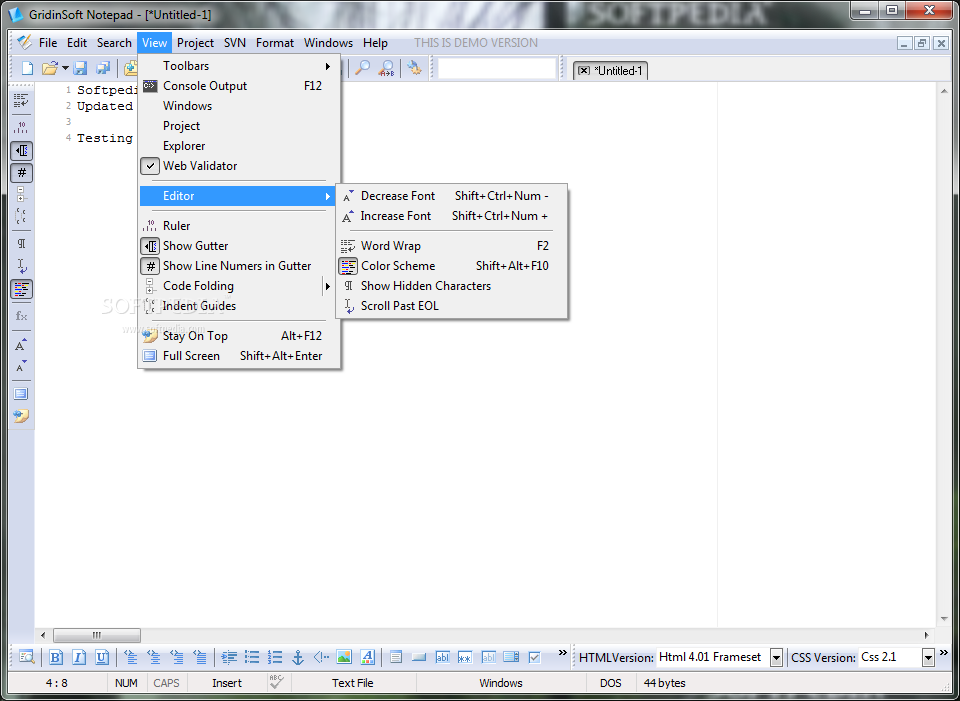Screen dimensions: 960x701
Task: Open the Edit menu
Action: pos(77,43)
